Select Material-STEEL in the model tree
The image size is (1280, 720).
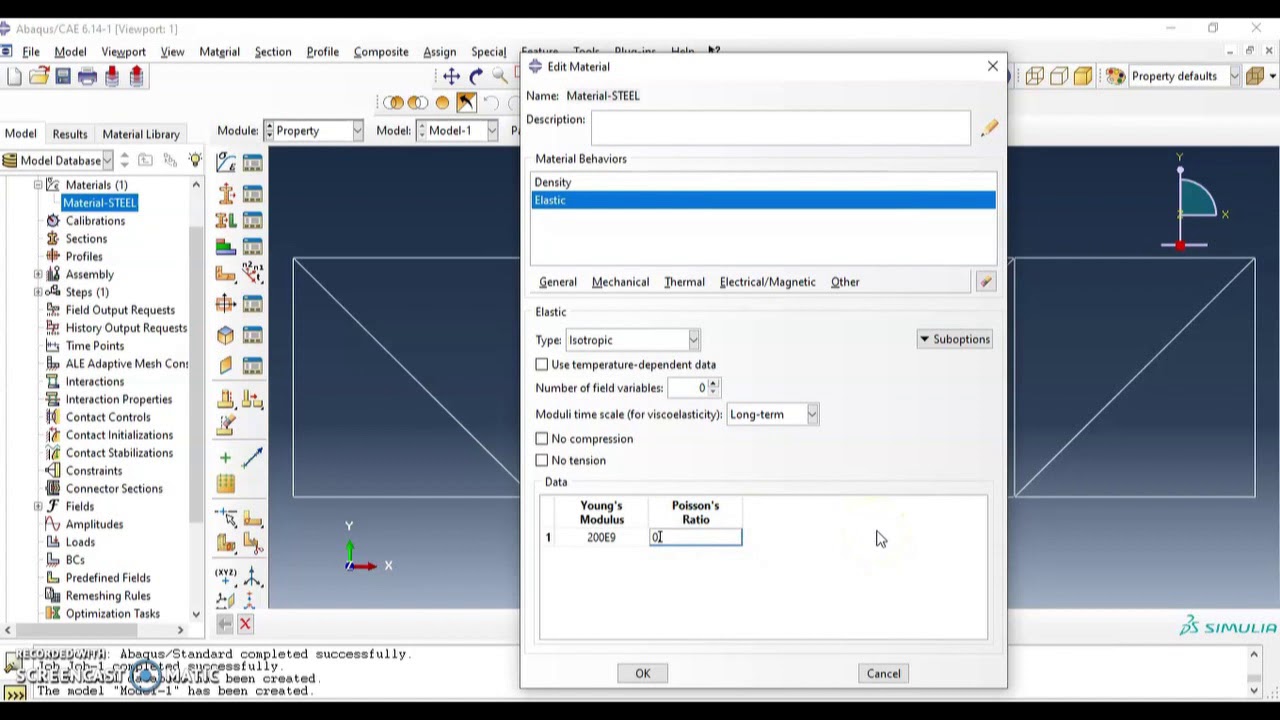[99, 203]
